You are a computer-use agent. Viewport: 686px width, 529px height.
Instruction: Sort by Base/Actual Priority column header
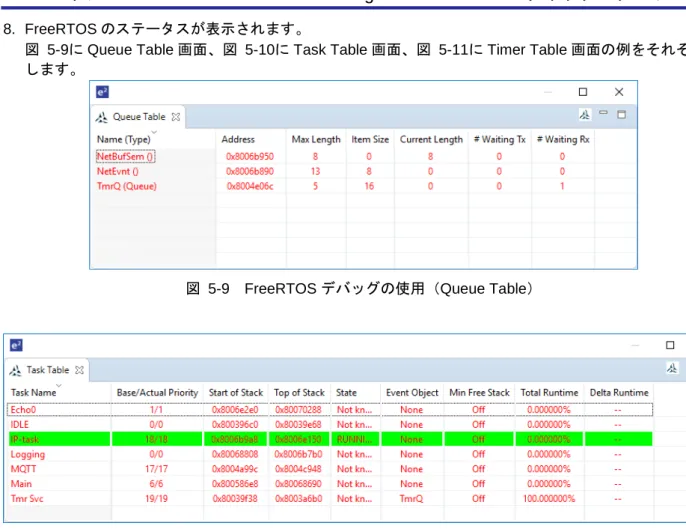click(157, 393)
